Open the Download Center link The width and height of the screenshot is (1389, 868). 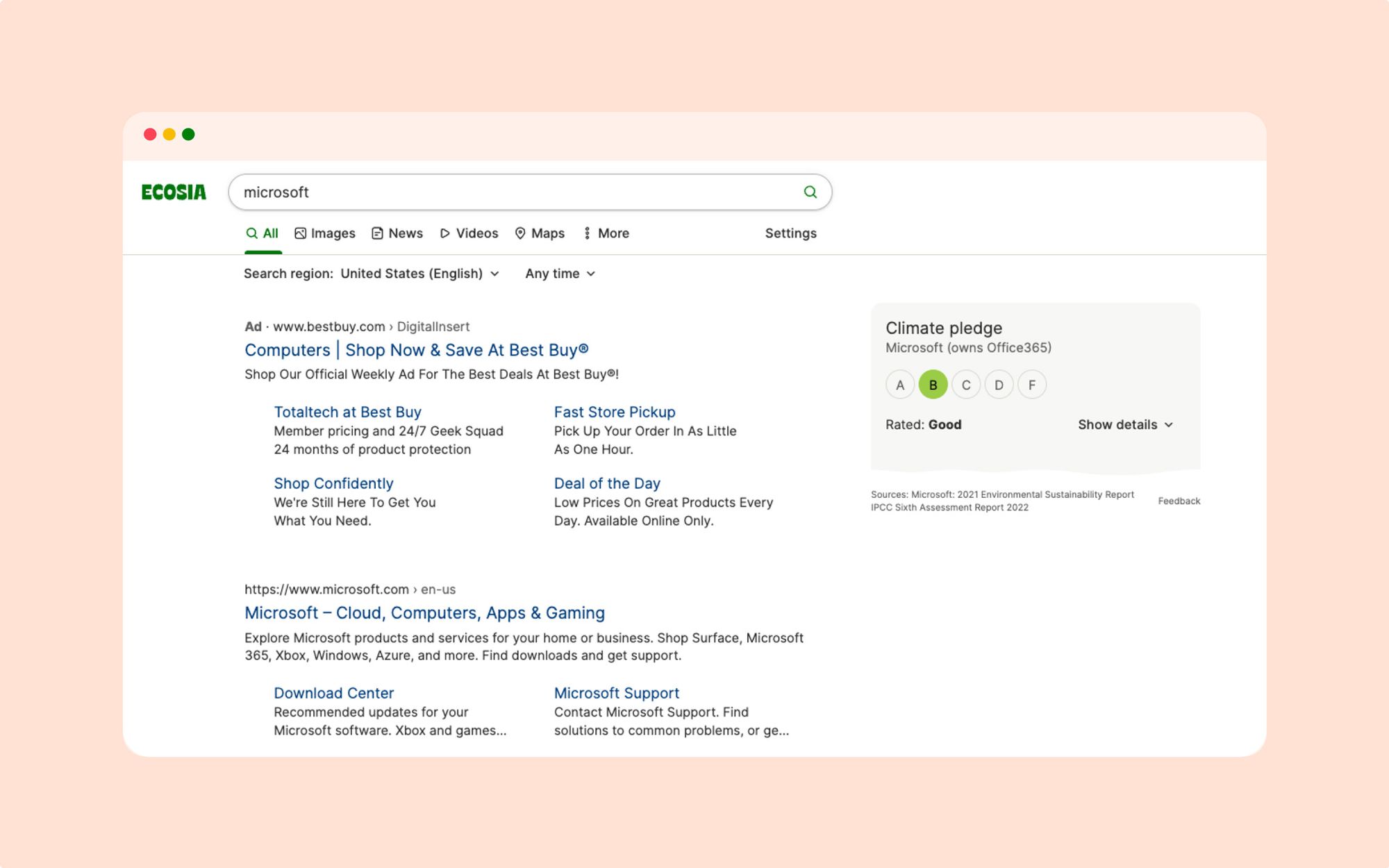(333, 693)
